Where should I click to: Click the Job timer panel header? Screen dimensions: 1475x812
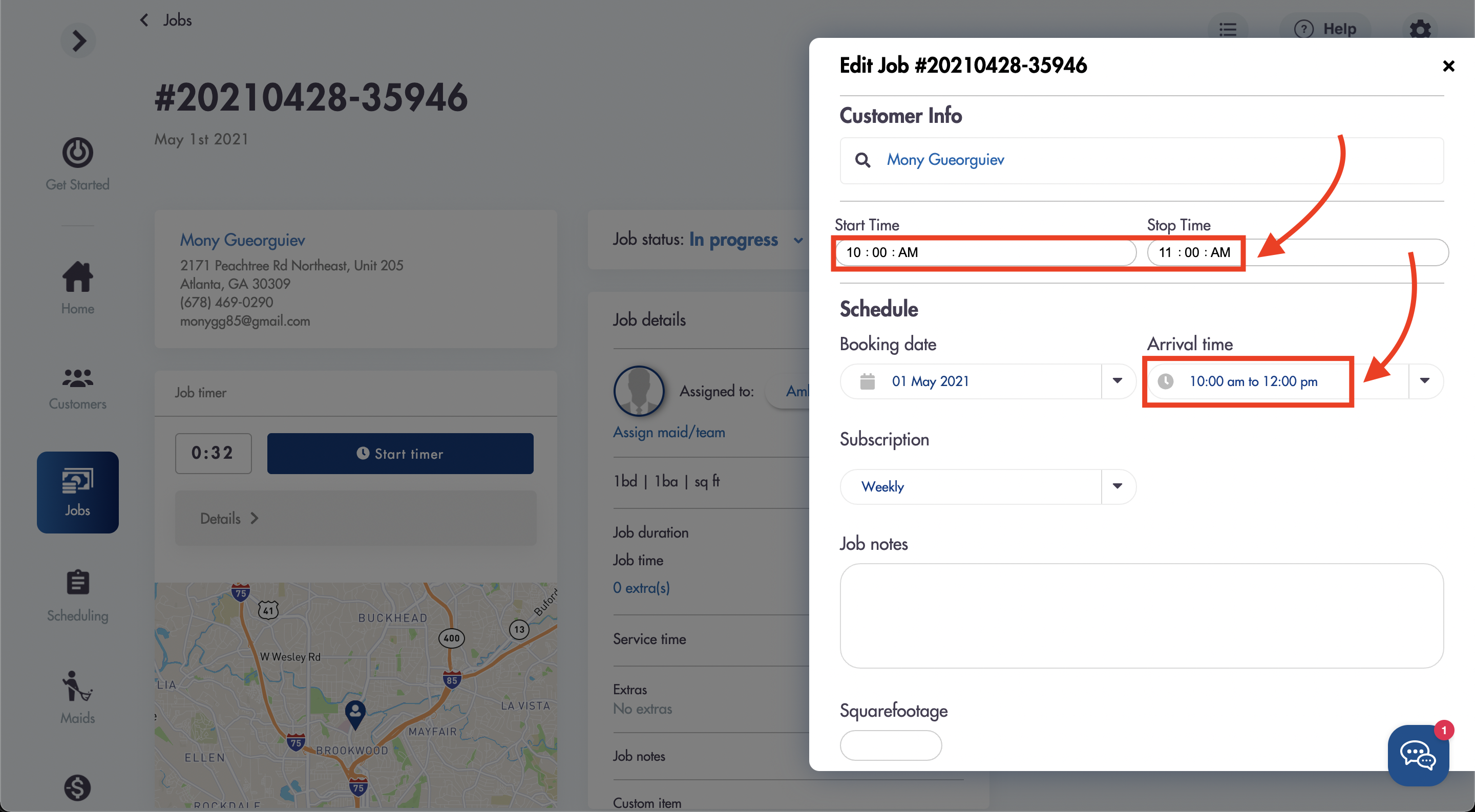coord(355,393)
